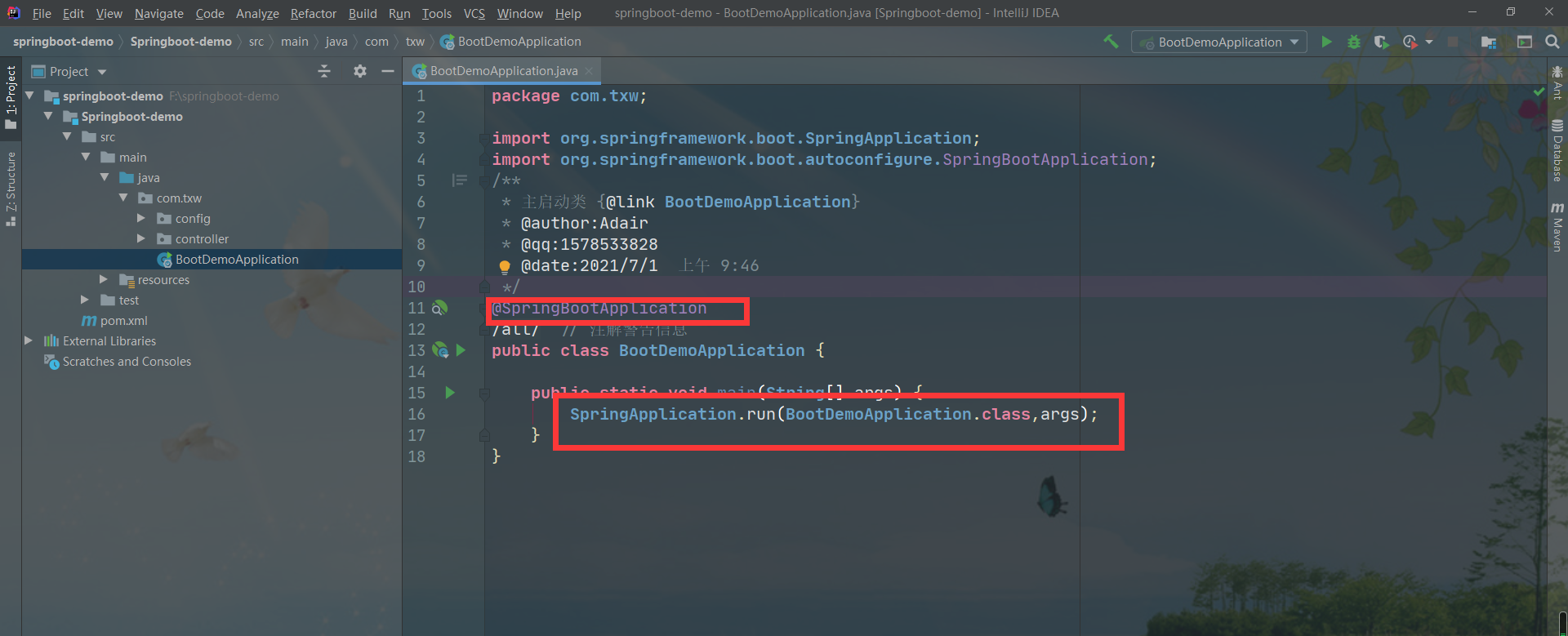
Task: Build the project with hammer icon
Action: click(x=1111, y=42)
